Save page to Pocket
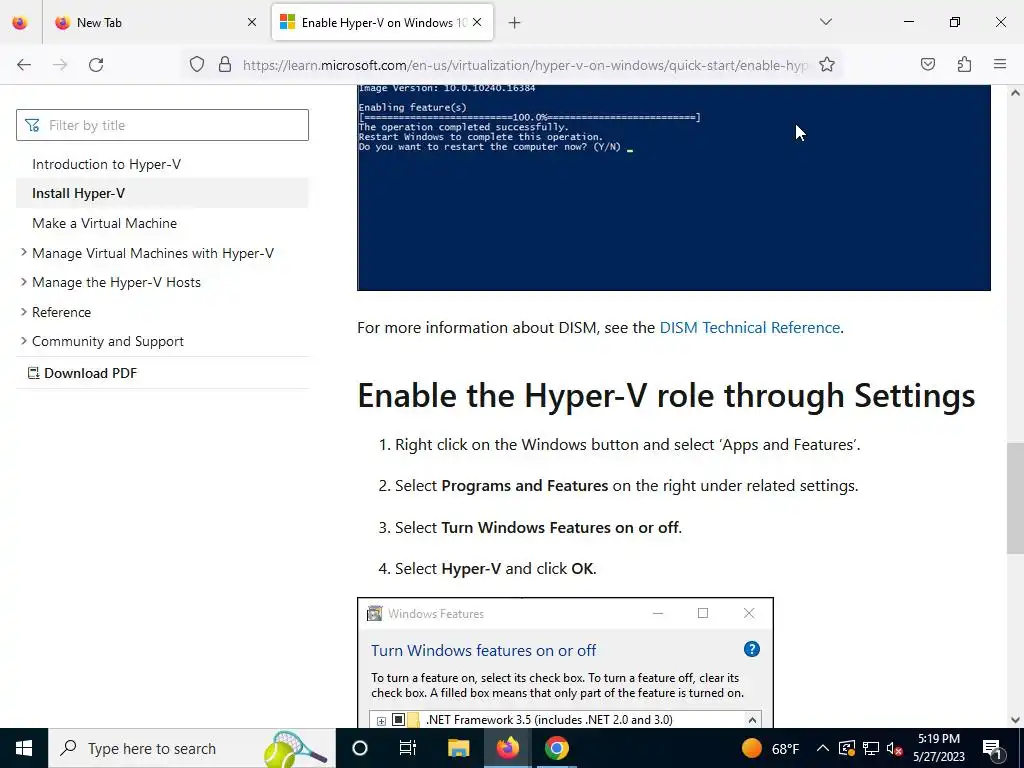The image size is (1024, 768). pyautogui.click(x=927, y=65)
